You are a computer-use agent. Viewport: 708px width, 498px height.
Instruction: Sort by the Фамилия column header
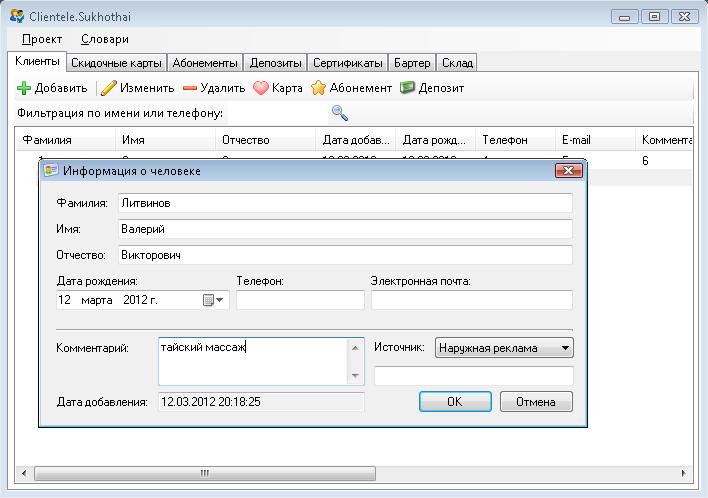[x=66, y=140]
